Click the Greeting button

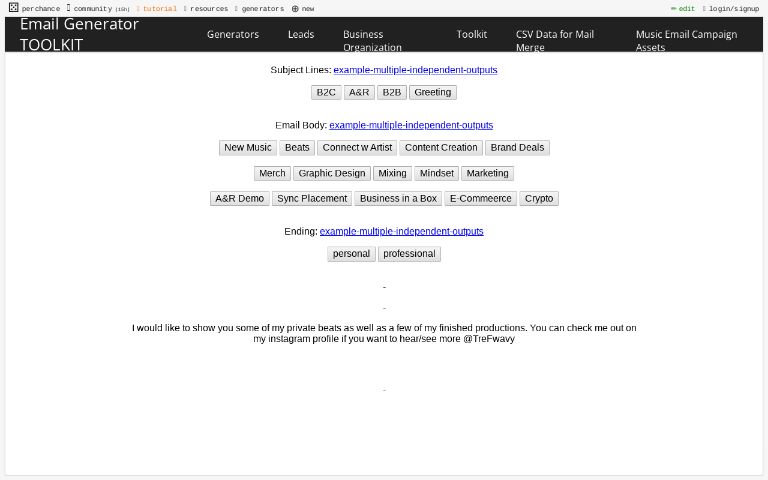point(432,92)
